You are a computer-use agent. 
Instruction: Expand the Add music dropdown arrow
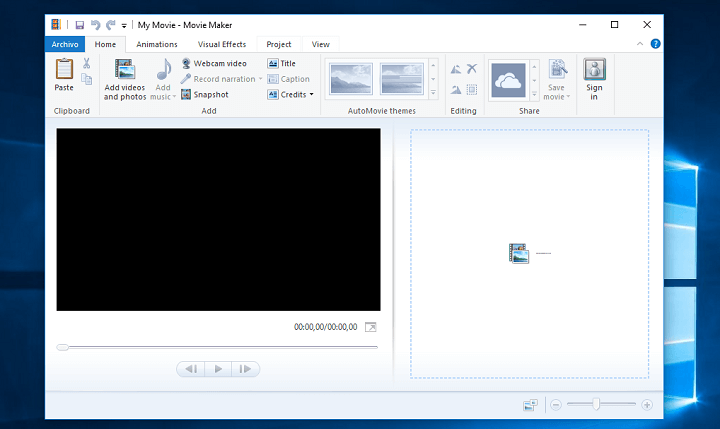point(174,97)
